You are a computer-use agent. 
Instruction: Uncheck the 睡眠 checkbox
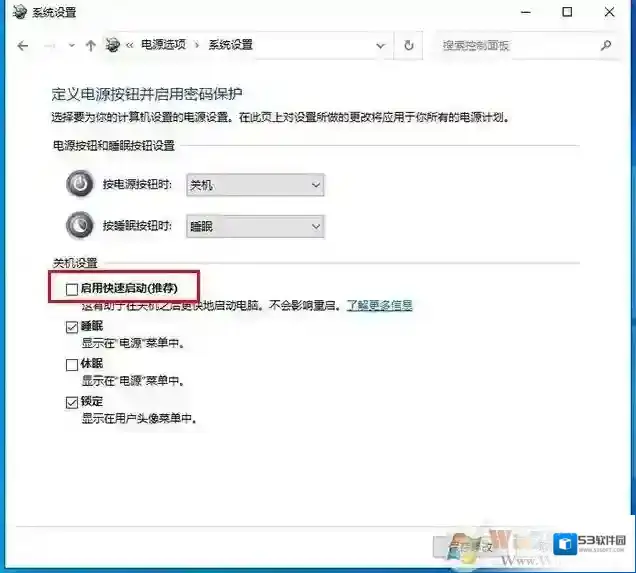pyautogui.click(x=71, y=327)
